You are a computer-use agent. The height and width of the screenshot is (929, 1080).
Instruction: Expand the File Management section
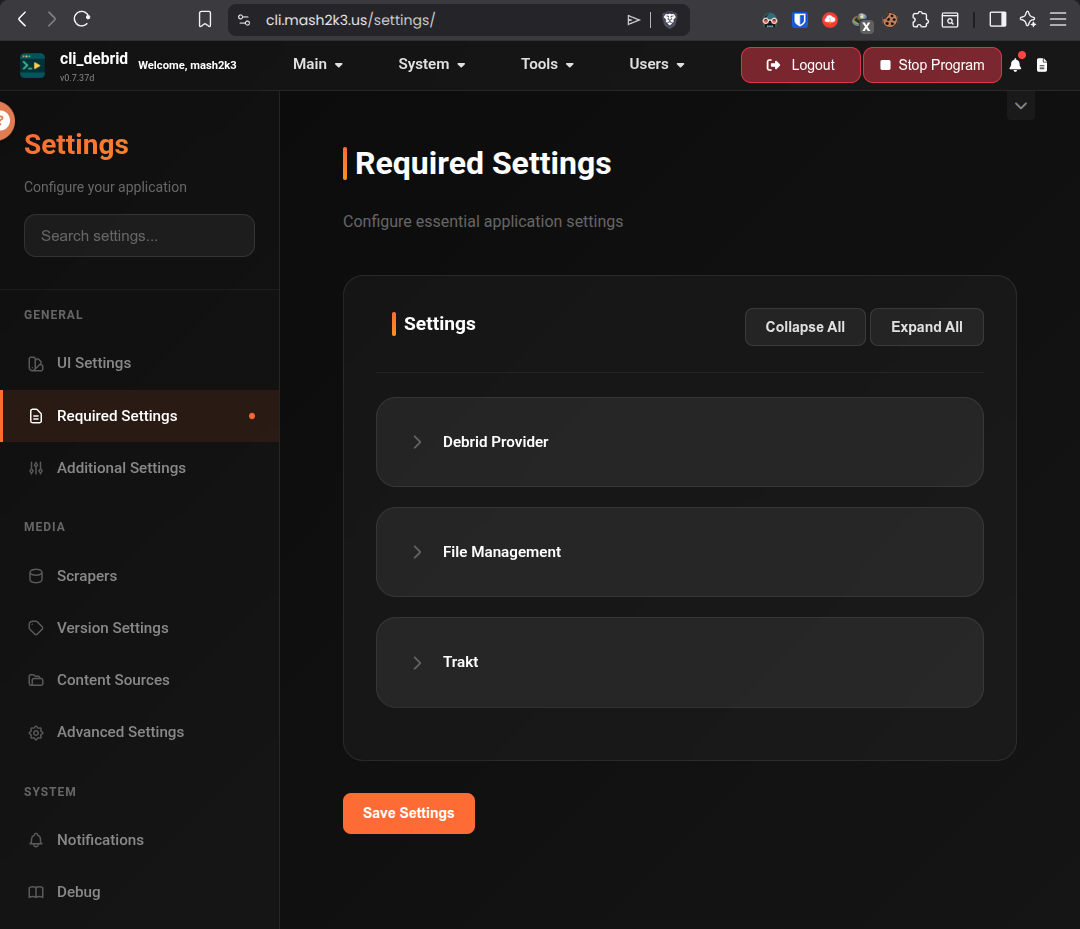tap(680, 552)
